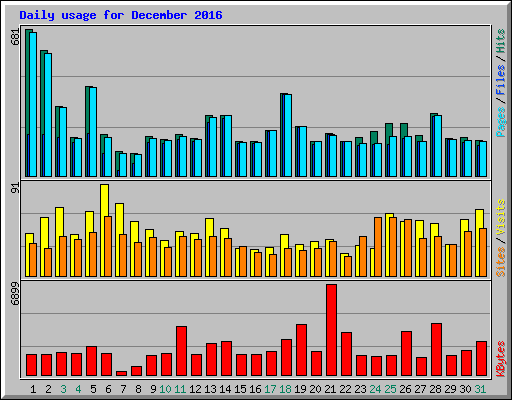Click green day 24 axis label
Screen dimensions: 512x400
(375, 389)
